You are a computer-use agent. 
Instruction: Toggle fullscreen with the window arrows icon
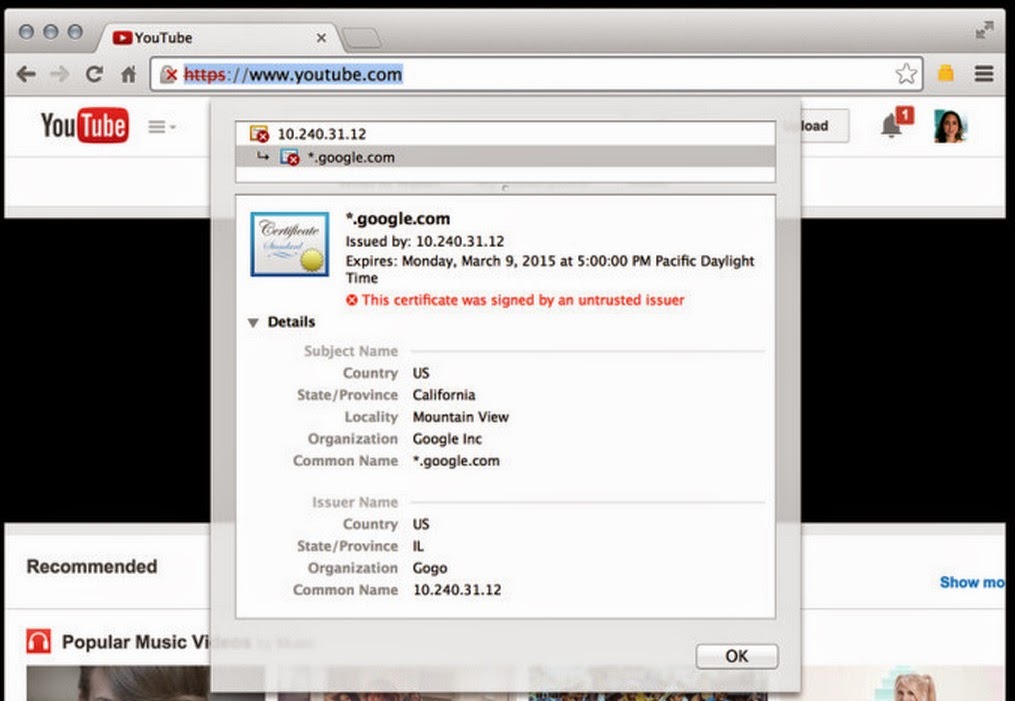[x=985, y=30]
